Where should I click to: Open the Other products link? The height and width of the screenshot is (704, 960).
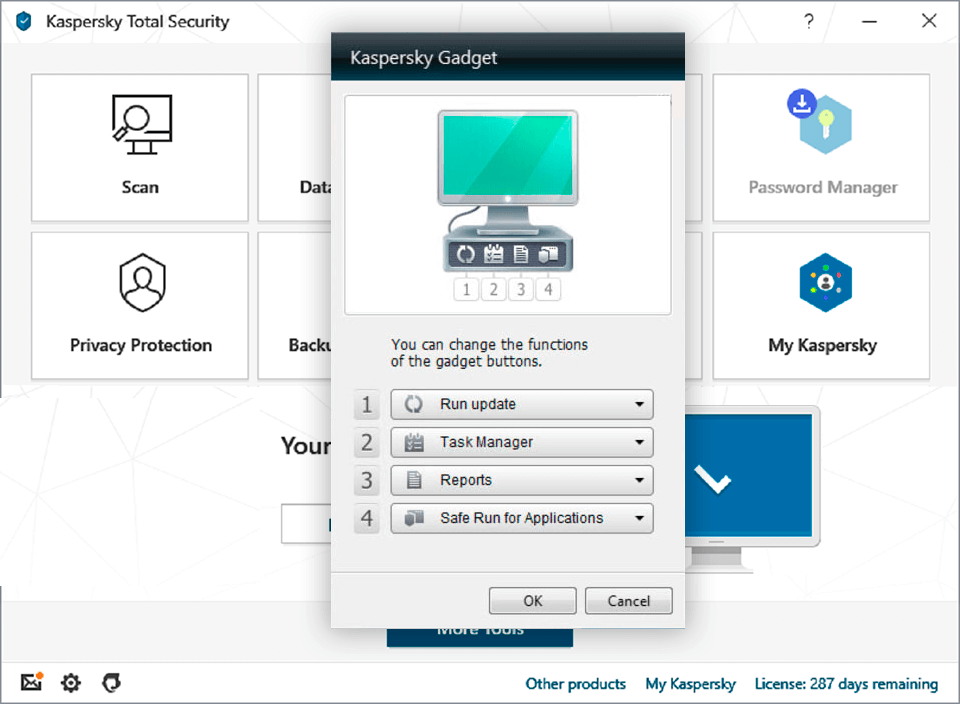point(576,684)
